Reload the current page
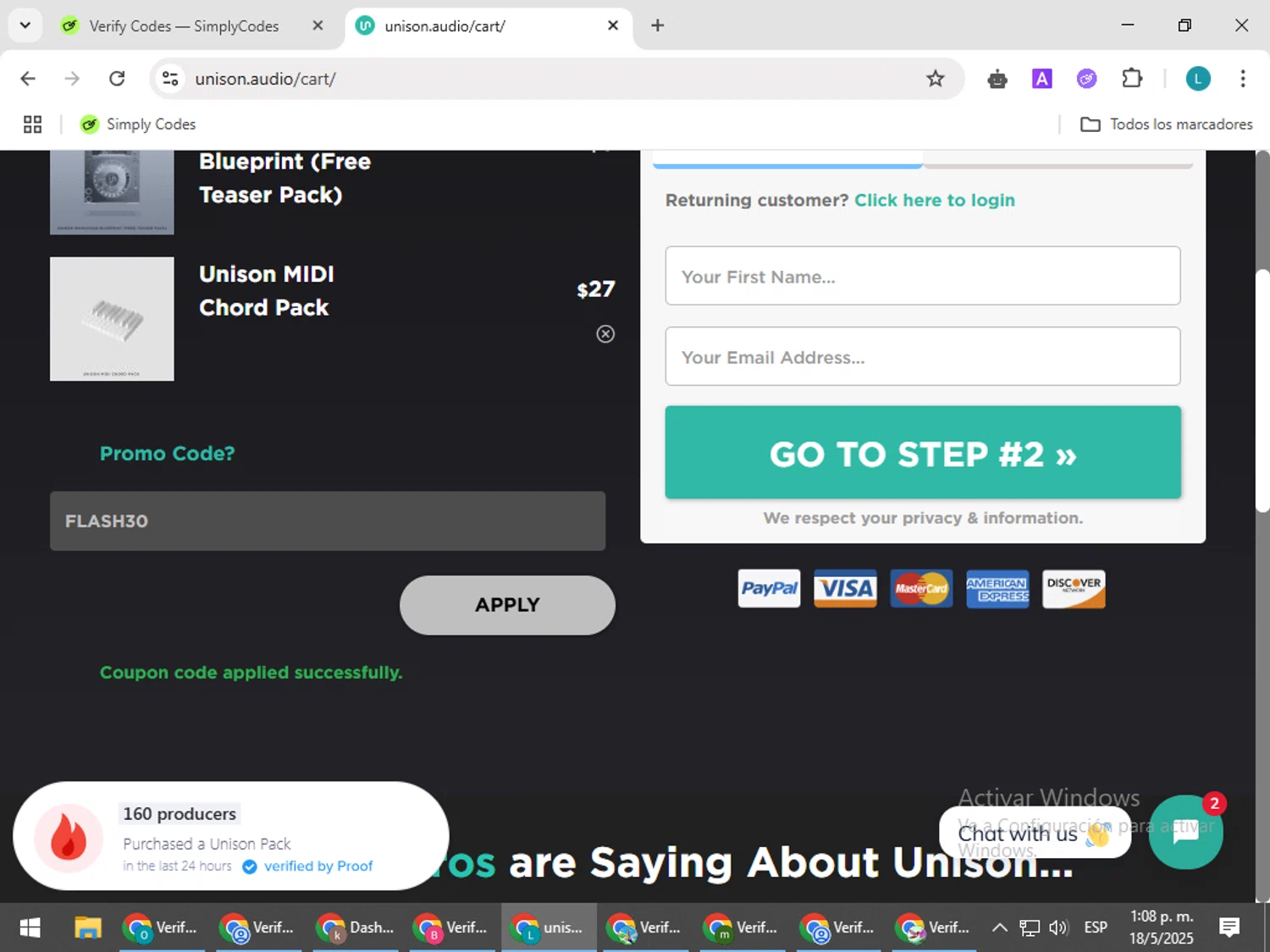The image size is (1270, 952). 117,79
